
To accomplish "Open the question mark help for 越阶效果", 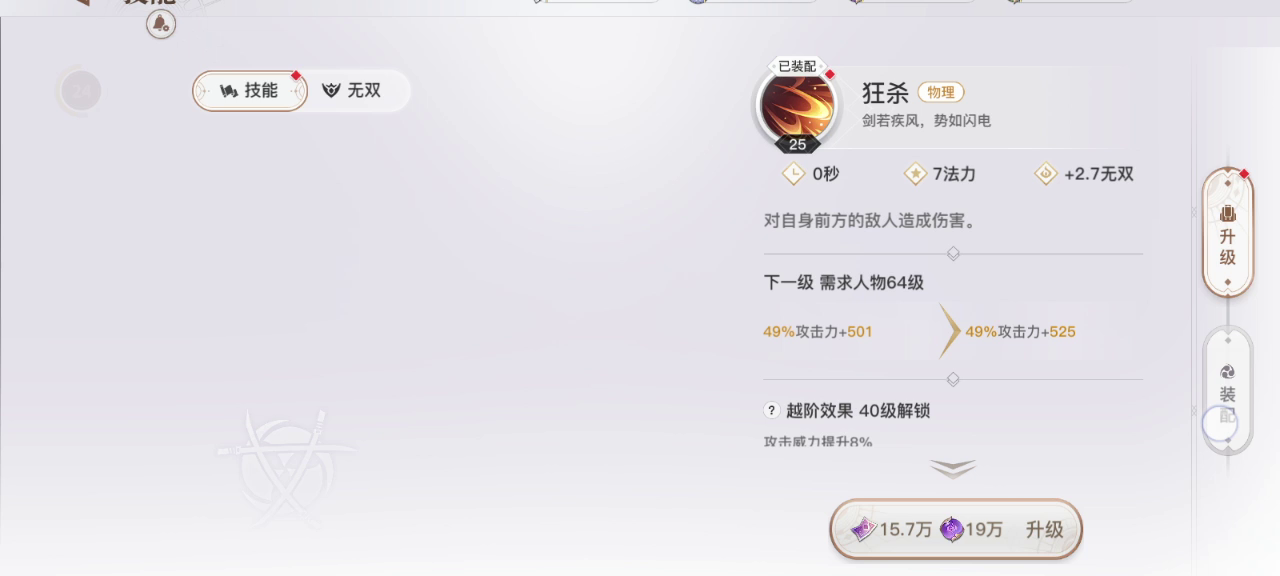I will [772, 410].
